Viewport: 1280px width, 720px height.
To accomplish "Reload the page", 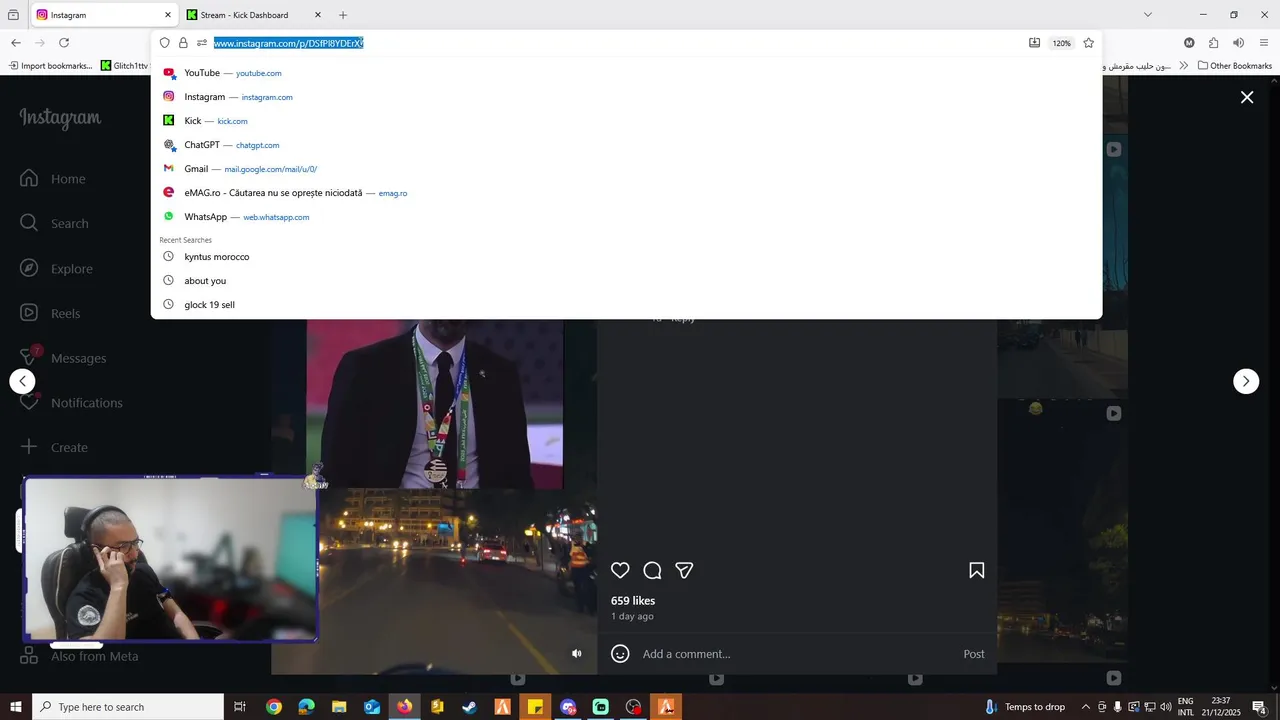I will click(64, 43).
